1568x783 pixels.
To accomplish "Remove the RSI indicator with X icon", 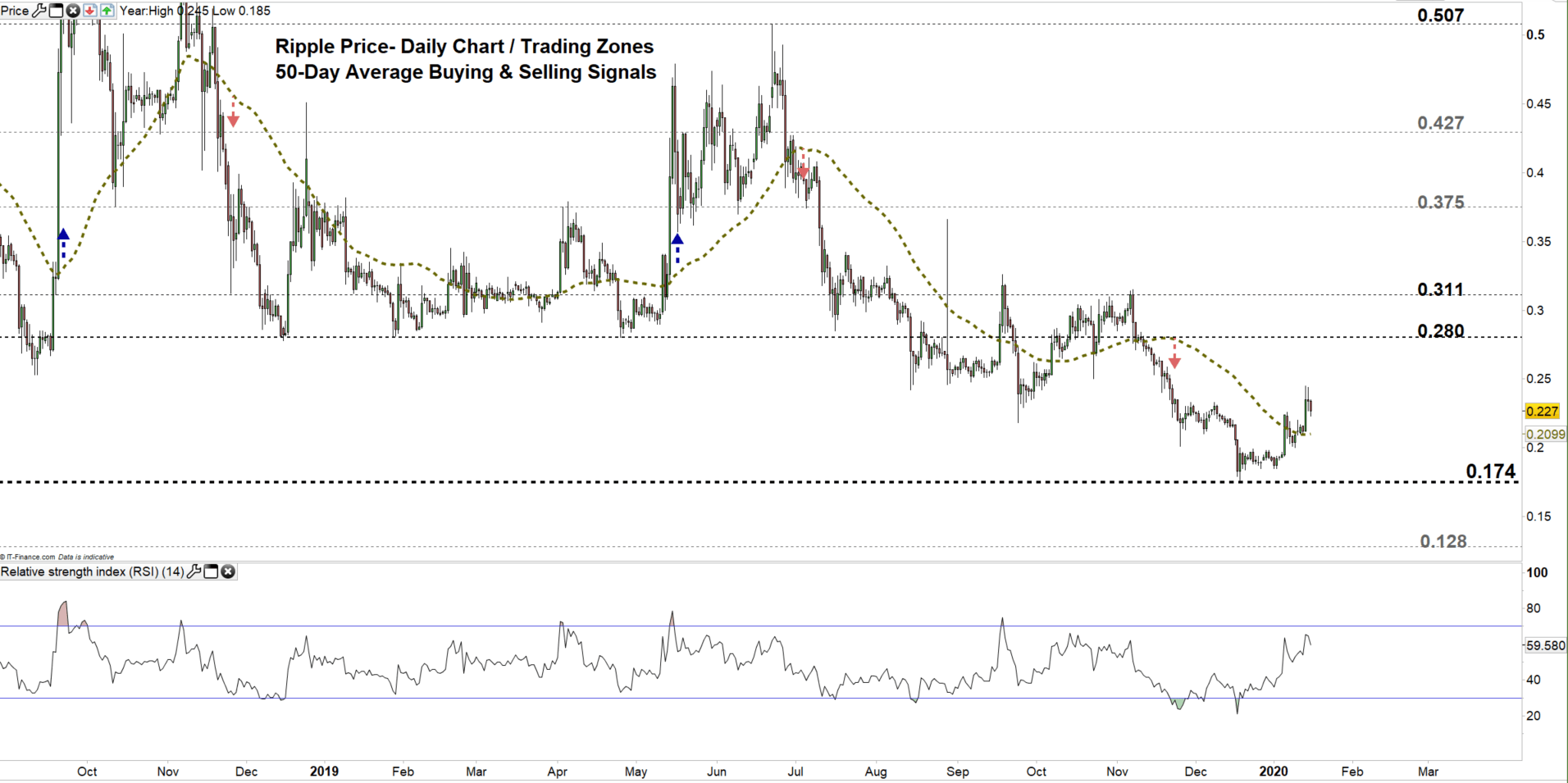I will [228, 571].
